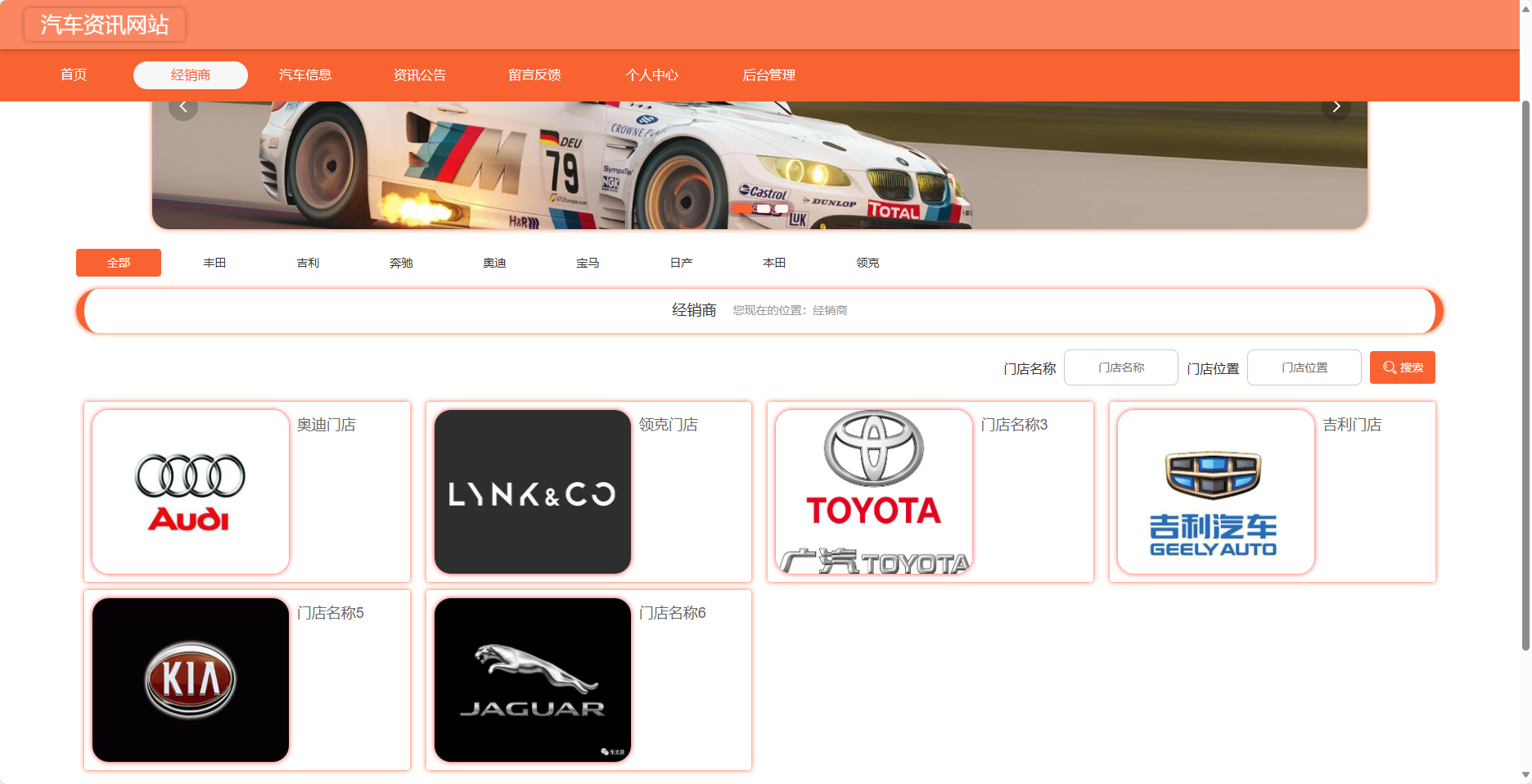Focus the 门店位置 search field
Image resolution: width=1532 pixels, height=784 pixels.
coord(1304,367)
